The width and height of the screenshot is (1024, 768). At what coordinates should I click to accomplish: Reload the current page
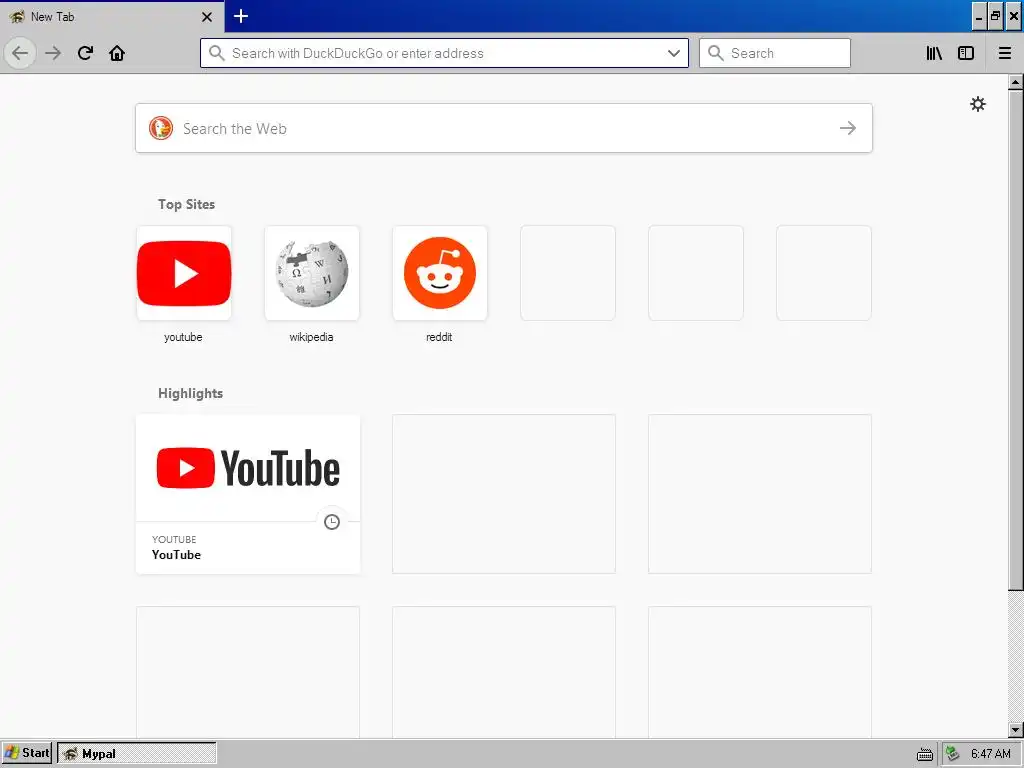85,53
